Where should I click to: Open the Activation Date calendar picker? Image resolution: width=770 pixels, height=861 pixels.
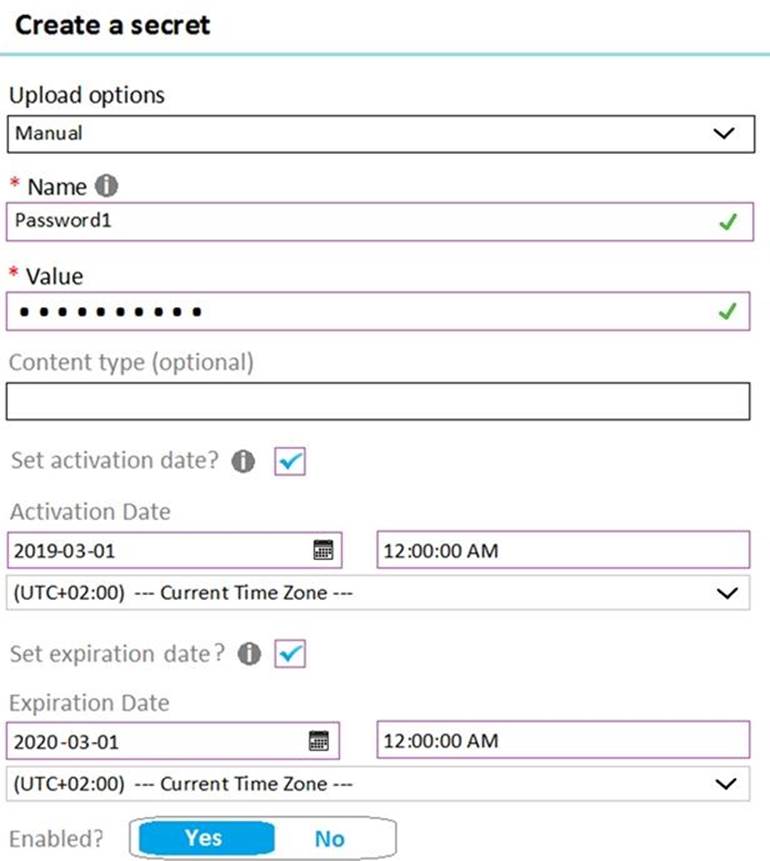pos(323,550)
